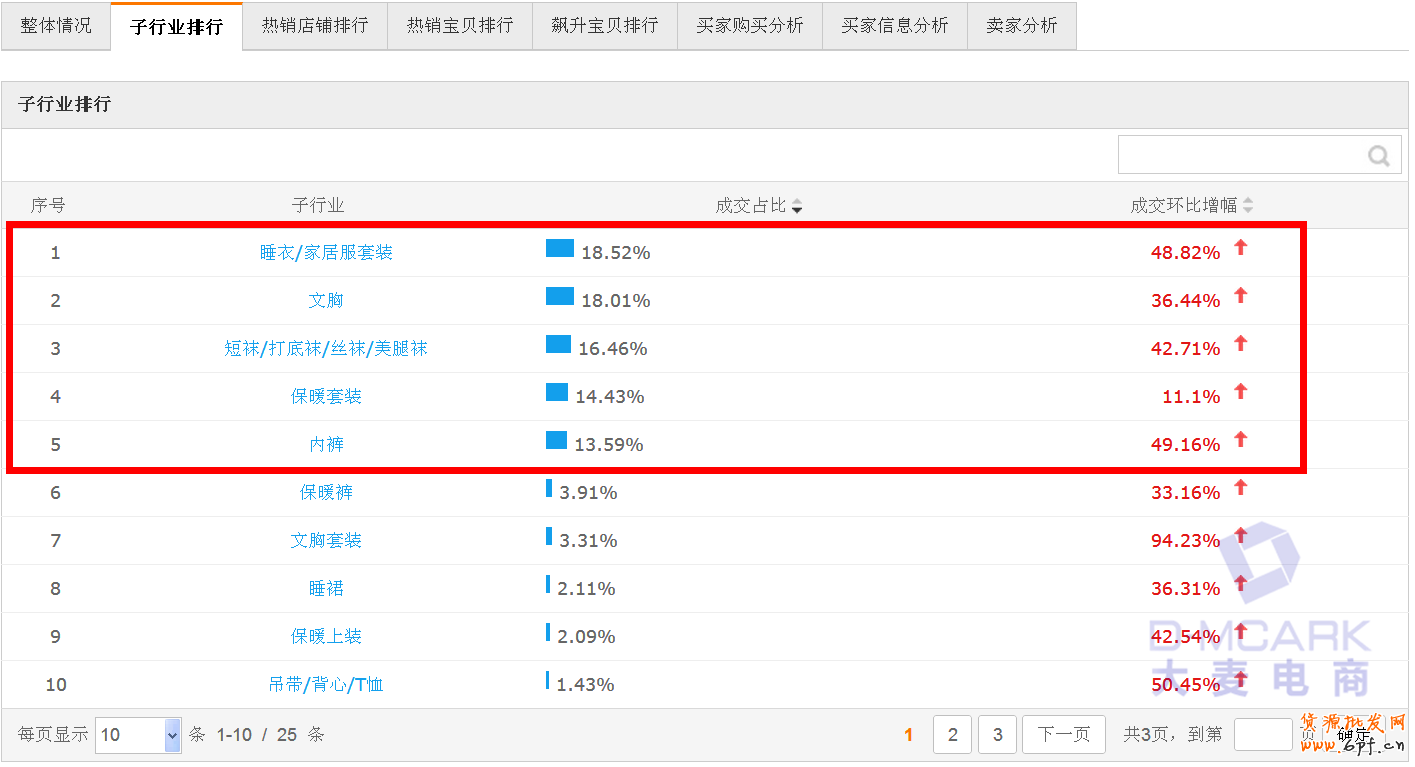Open the 每页显示 rows-per-page dropdown
The image size is (1415, 767).
coord(139,735)
